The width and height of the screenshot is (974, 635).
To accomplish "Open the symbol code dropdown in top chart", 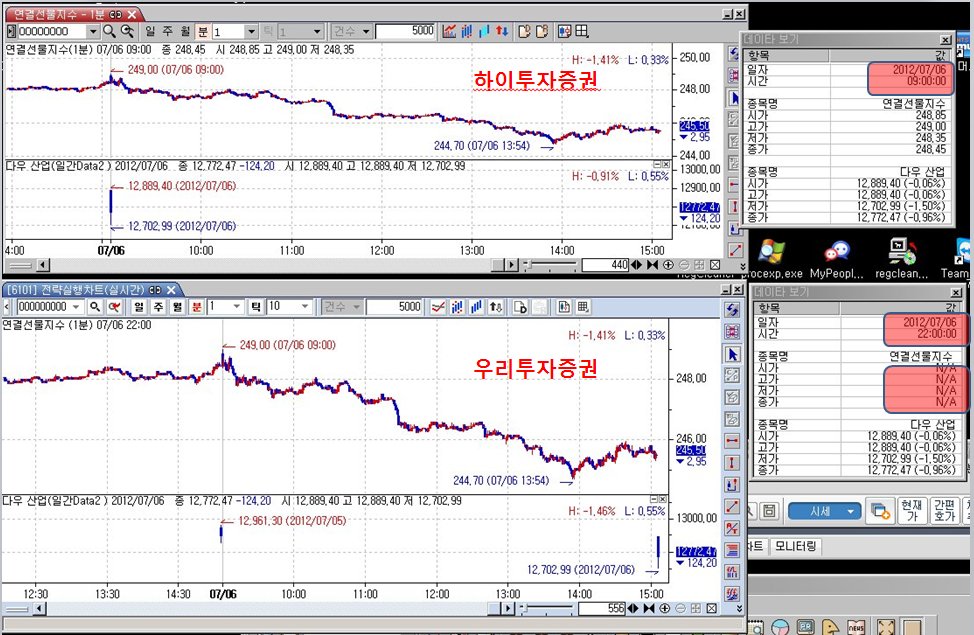I will 93,31.
